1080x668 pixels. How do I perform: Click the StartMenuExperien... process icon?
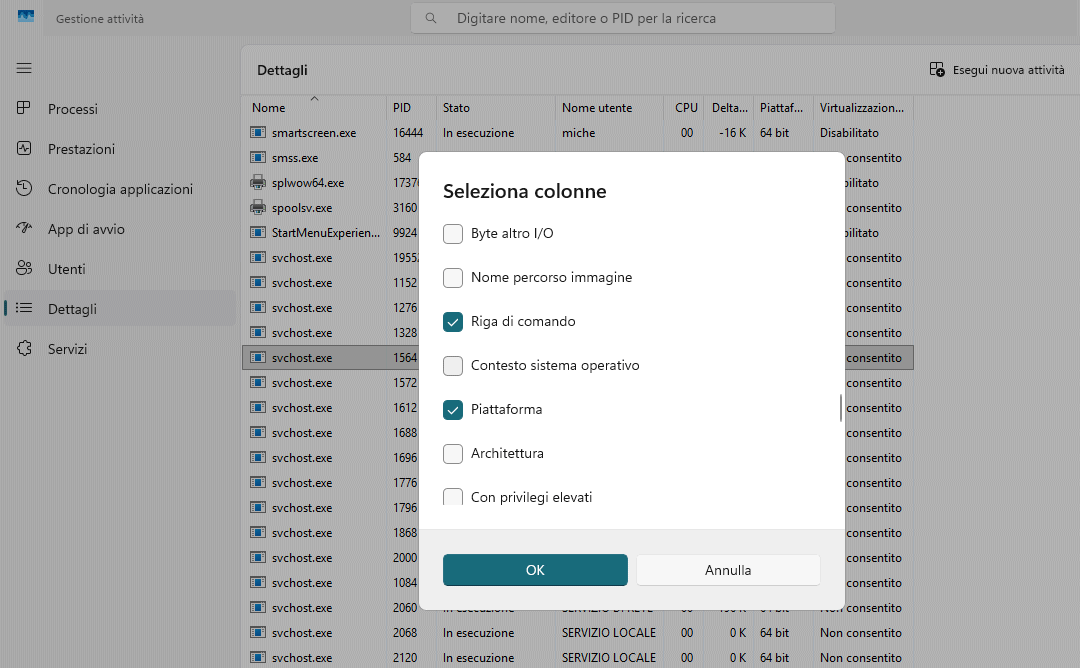tap(258, 232)
